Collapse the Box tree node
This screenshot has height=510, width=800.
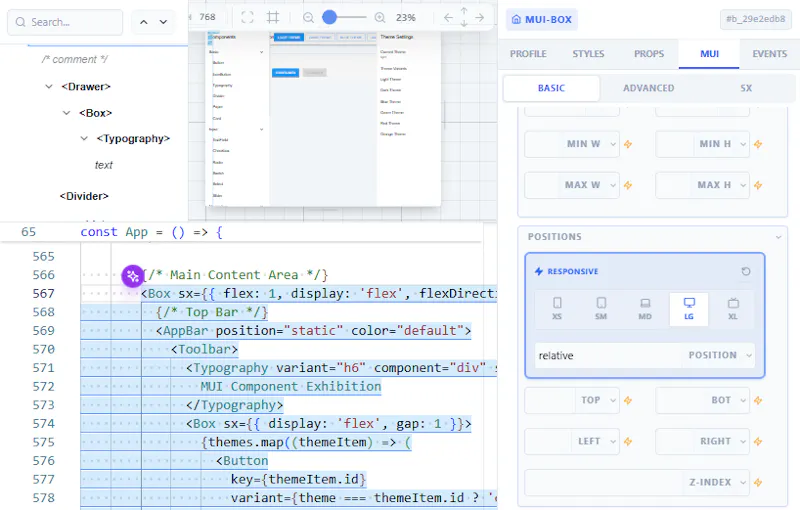click(x=66, y=113)
